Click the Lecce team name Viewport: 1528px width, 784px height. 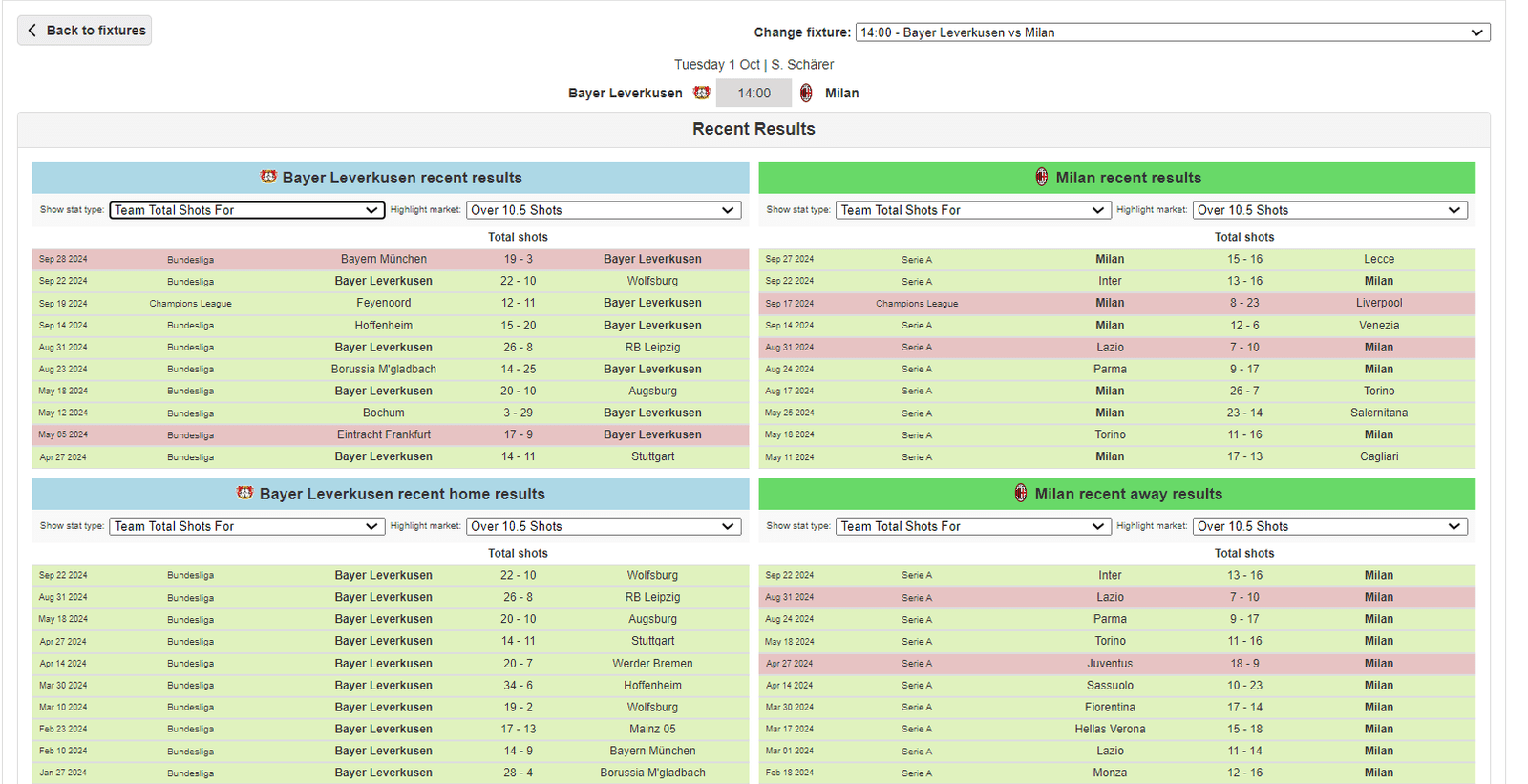[1379, 259]
